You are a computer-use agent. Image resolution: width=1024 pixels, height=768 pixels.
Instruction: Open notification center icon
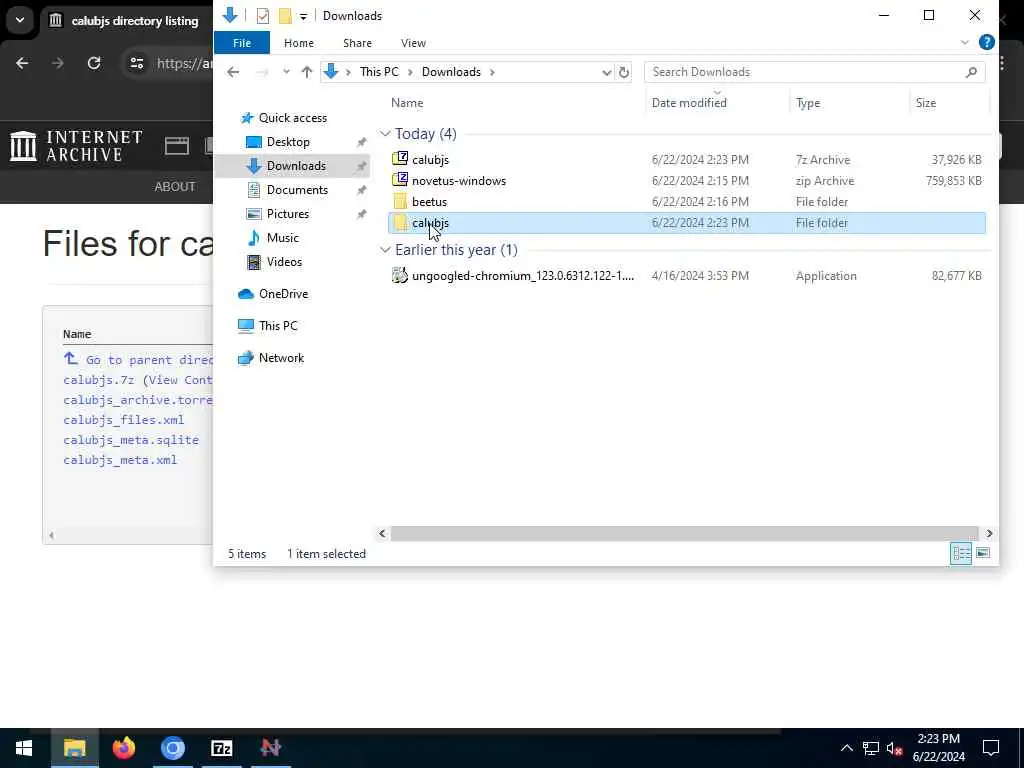pos(991,748)
